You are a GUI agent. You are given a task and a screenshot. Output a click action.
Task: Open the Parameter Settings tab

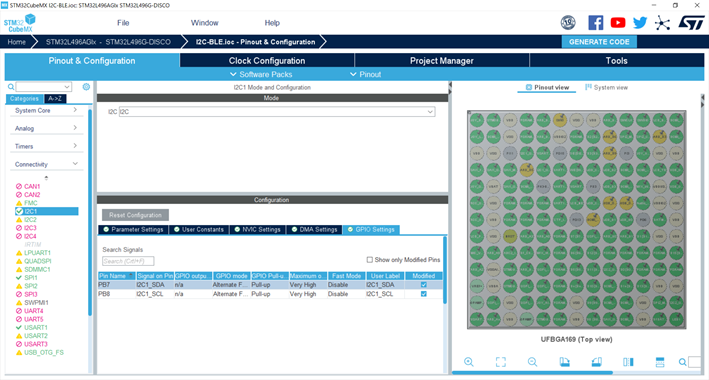133,229
